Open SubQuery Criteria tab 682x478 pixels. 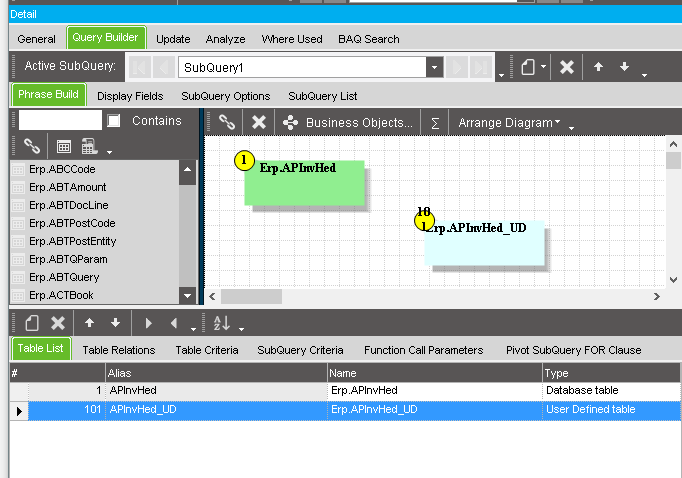[300, 350]
